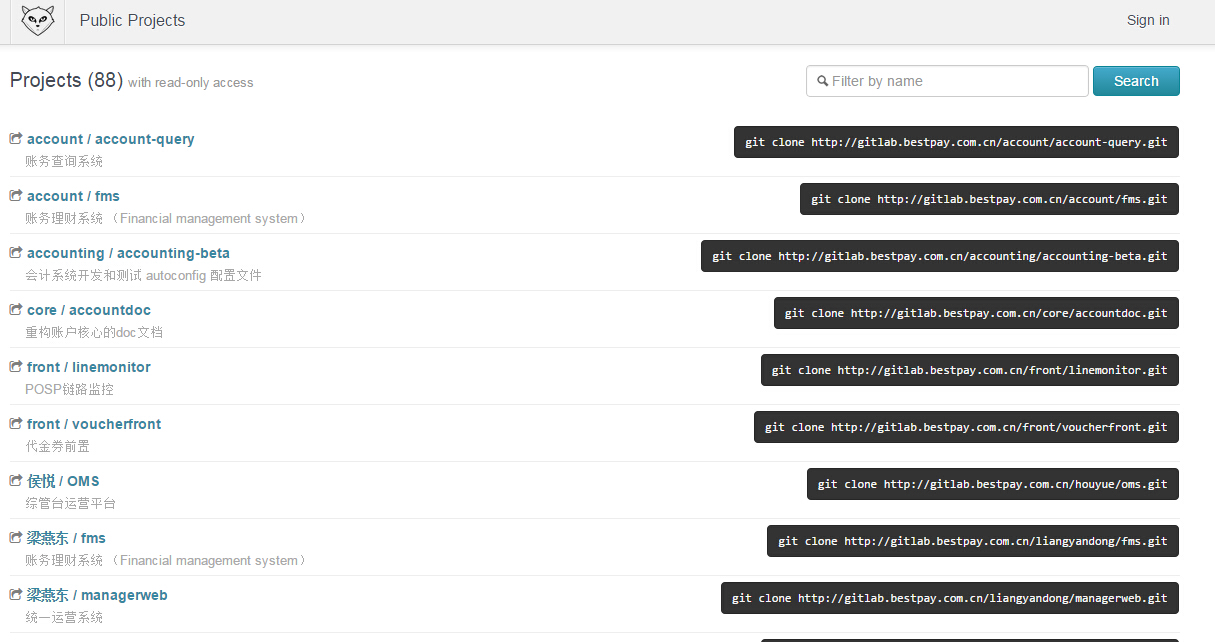Open the account / account-query project

(111, 139)
